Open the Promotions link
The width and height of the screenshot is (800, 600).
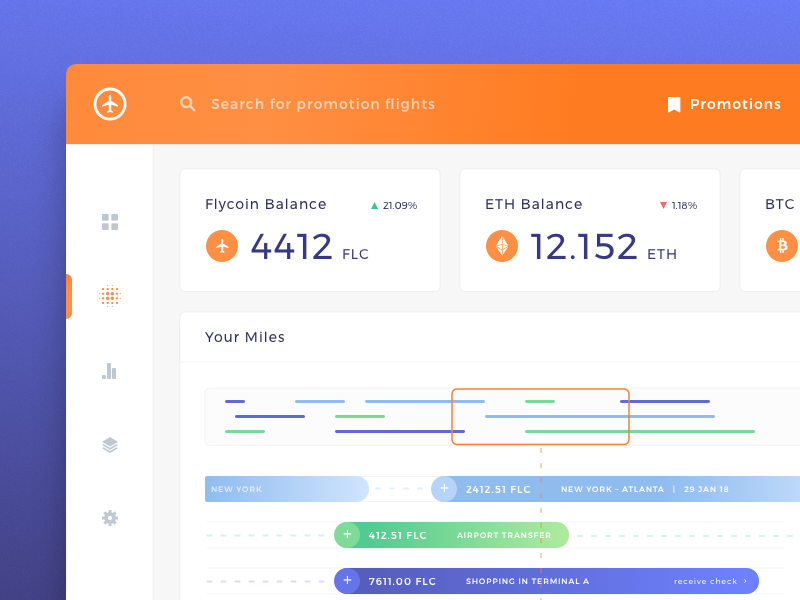[x=735, y=104]
